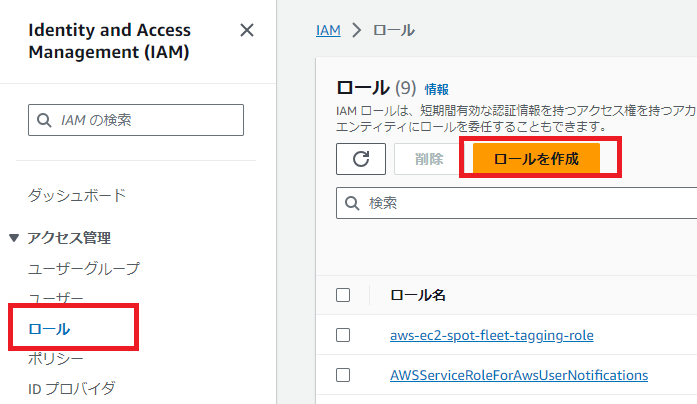The width and height of the screenshot is (697, 404).
Task: Collapse the アクセス管理 section
Action: 14,238
